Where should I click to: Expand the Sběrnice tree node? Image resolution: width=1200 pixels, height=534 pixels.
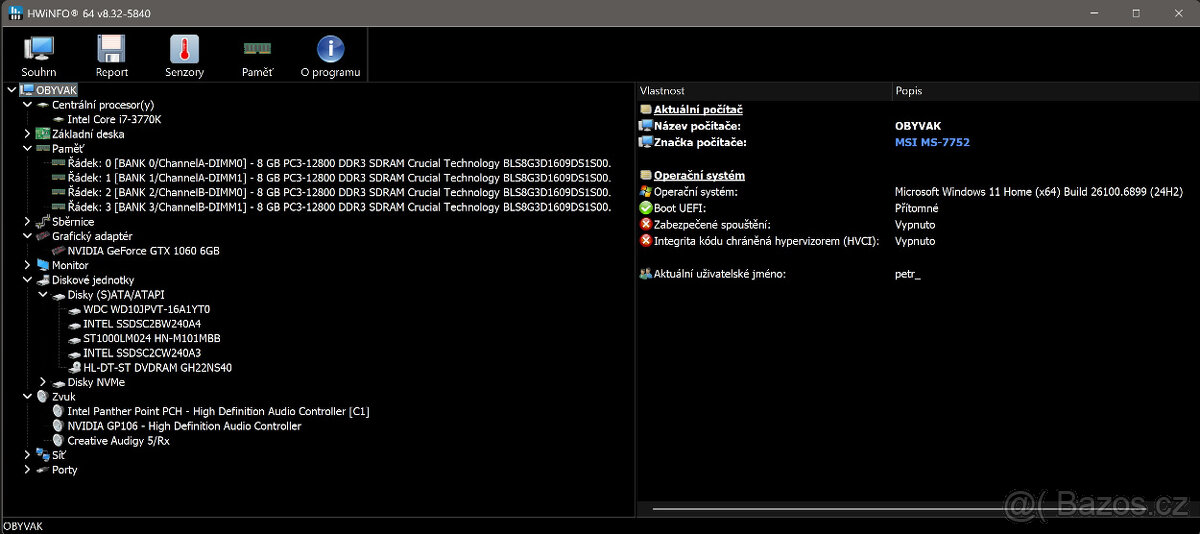[x=27, y=221]
